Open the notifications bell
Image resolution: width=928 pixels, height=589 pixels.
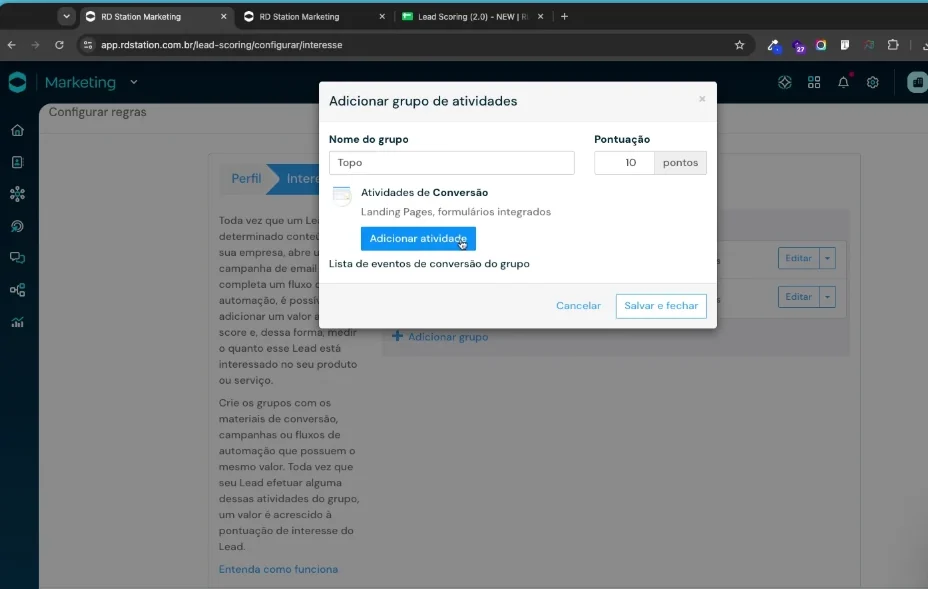[x=843, y=82]
